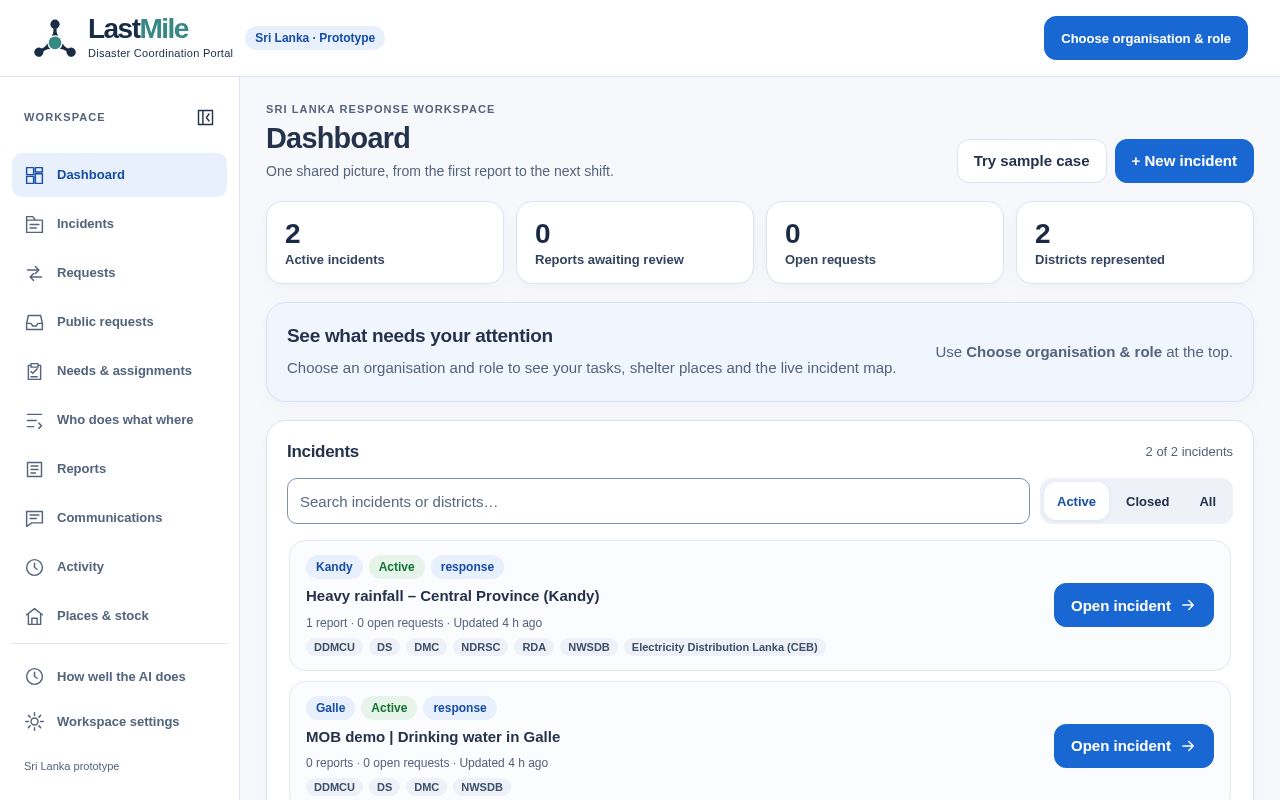
Task: Focus the Search incidents or districts field
Action: (x=658, y=501)
